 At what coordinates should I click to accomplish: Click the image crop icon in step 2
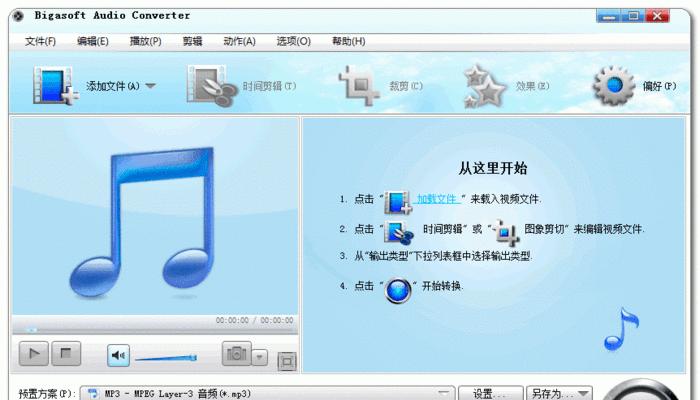tap(506, 232)
